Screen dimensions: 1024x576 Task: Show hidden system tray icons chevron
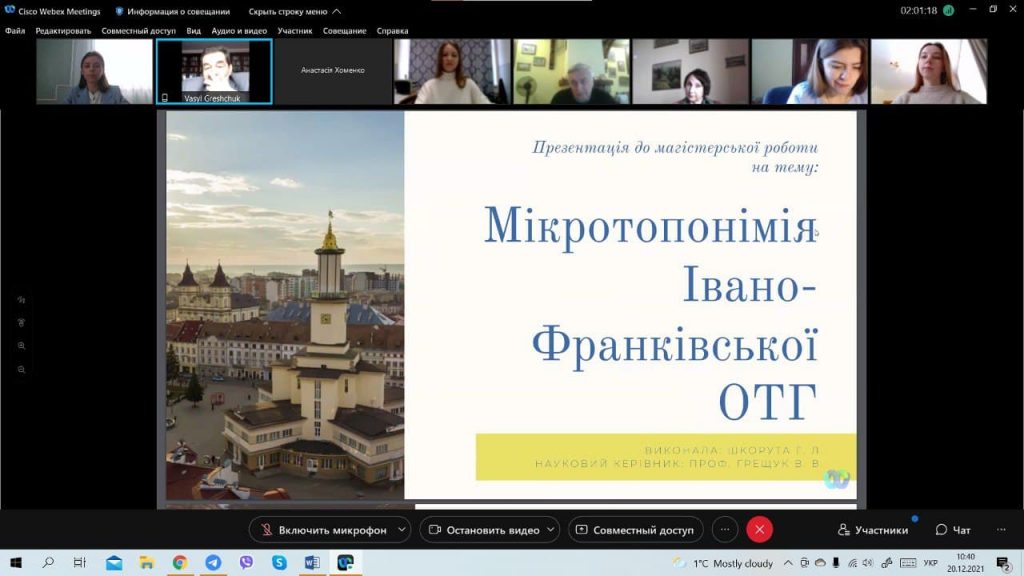788,563
